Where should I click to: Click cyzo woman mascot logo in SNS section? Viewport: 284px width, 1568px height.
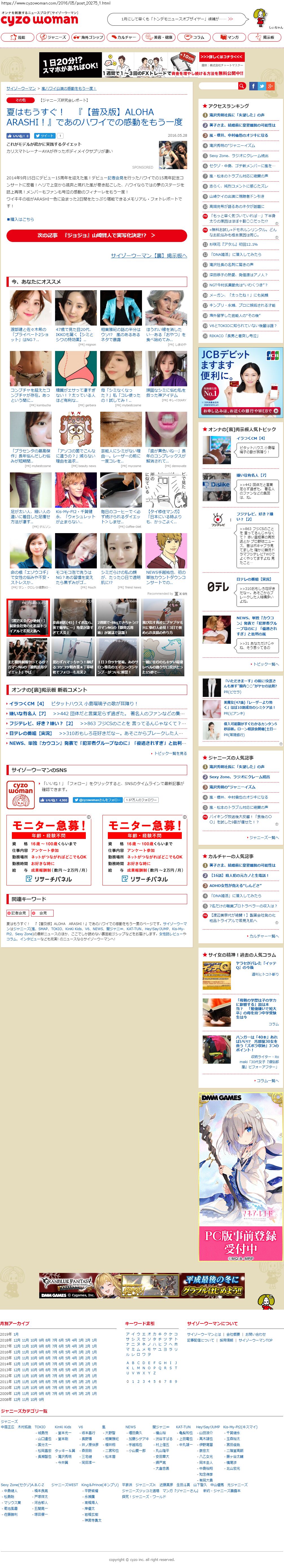(21, 794)
